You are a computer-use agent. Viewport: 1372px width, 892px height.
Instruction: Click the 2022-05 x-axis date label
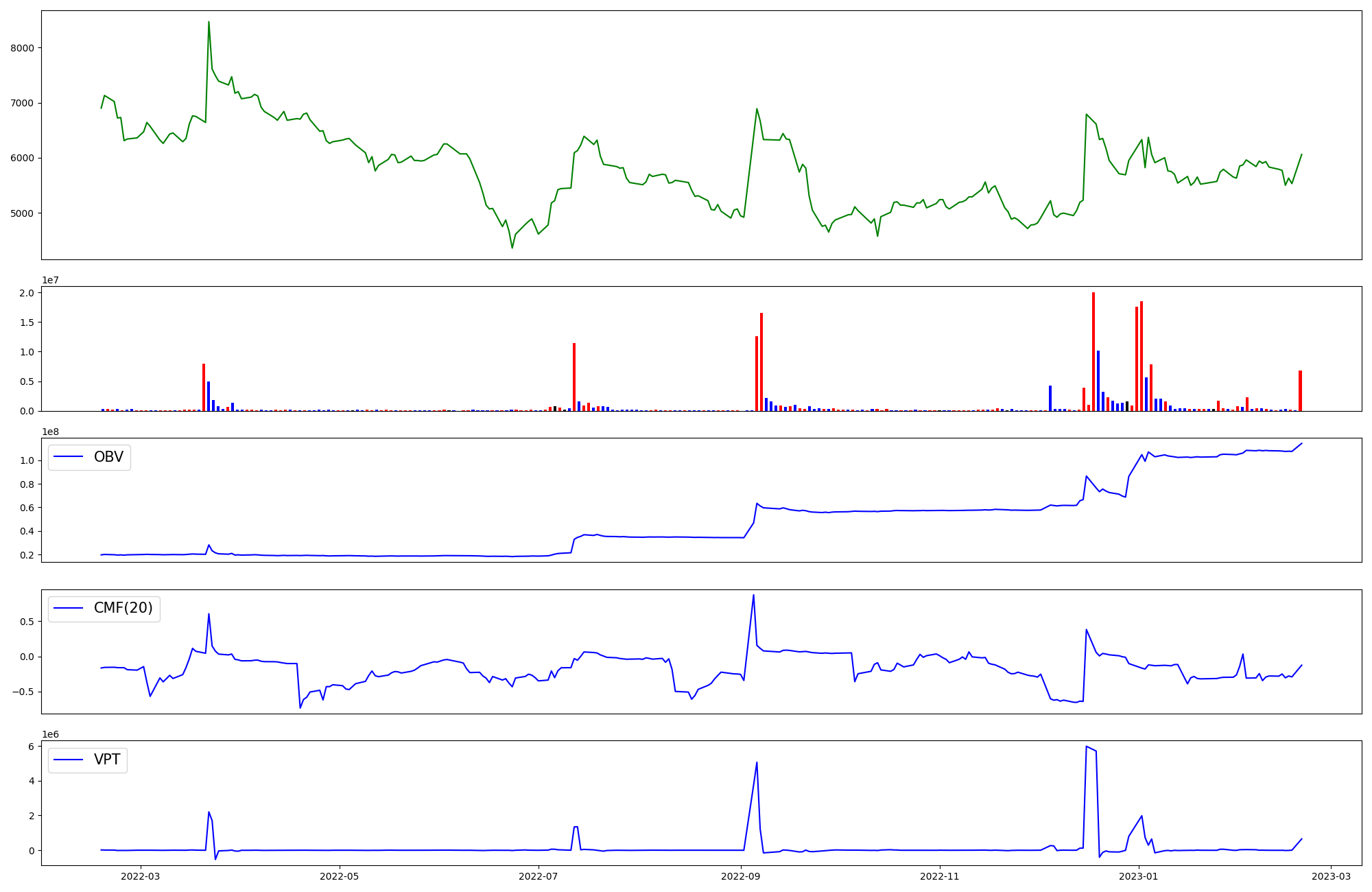tap(340, 876)
